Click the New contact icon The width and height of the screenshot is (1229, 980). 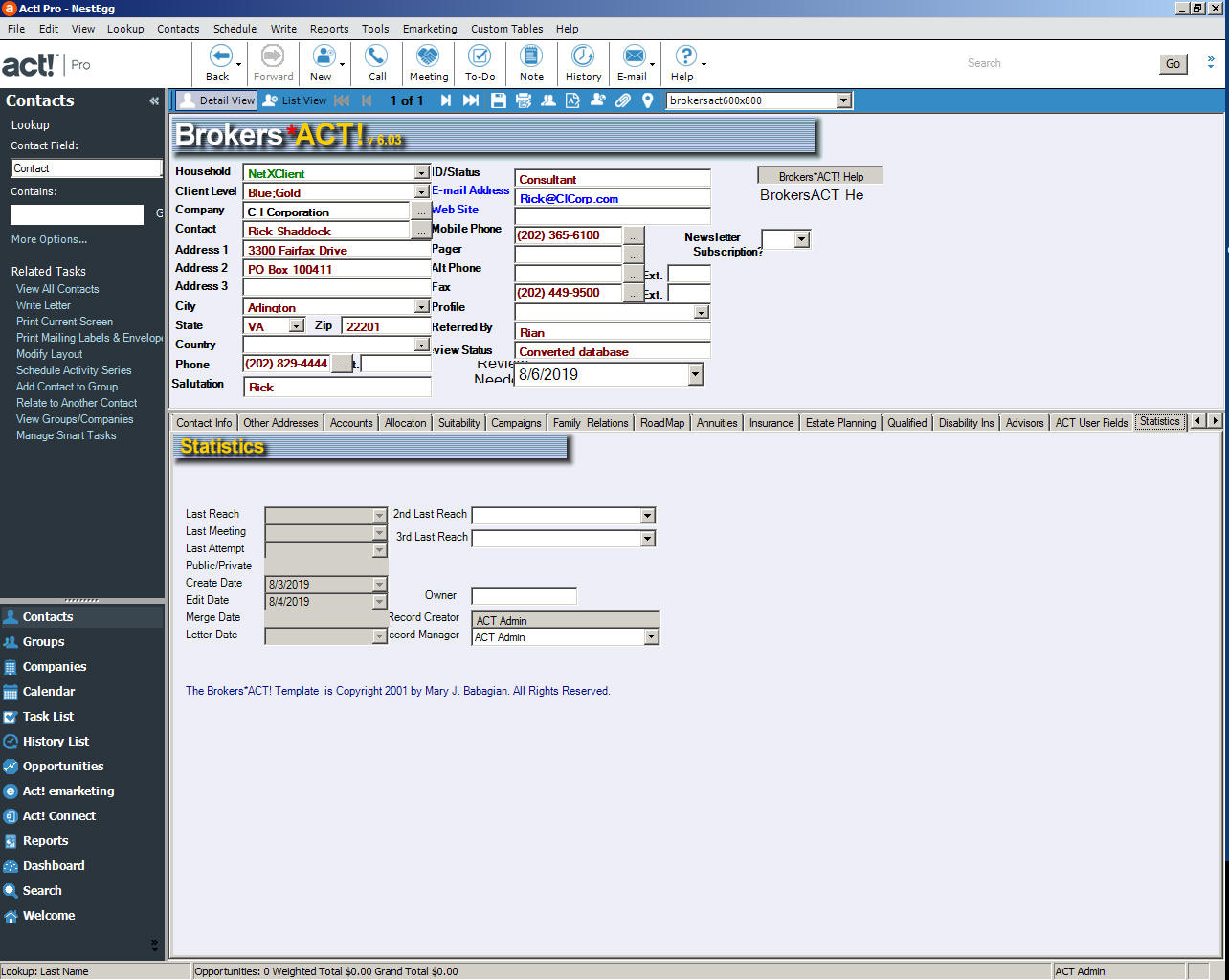pyautogui.click(x=324, y=56)
